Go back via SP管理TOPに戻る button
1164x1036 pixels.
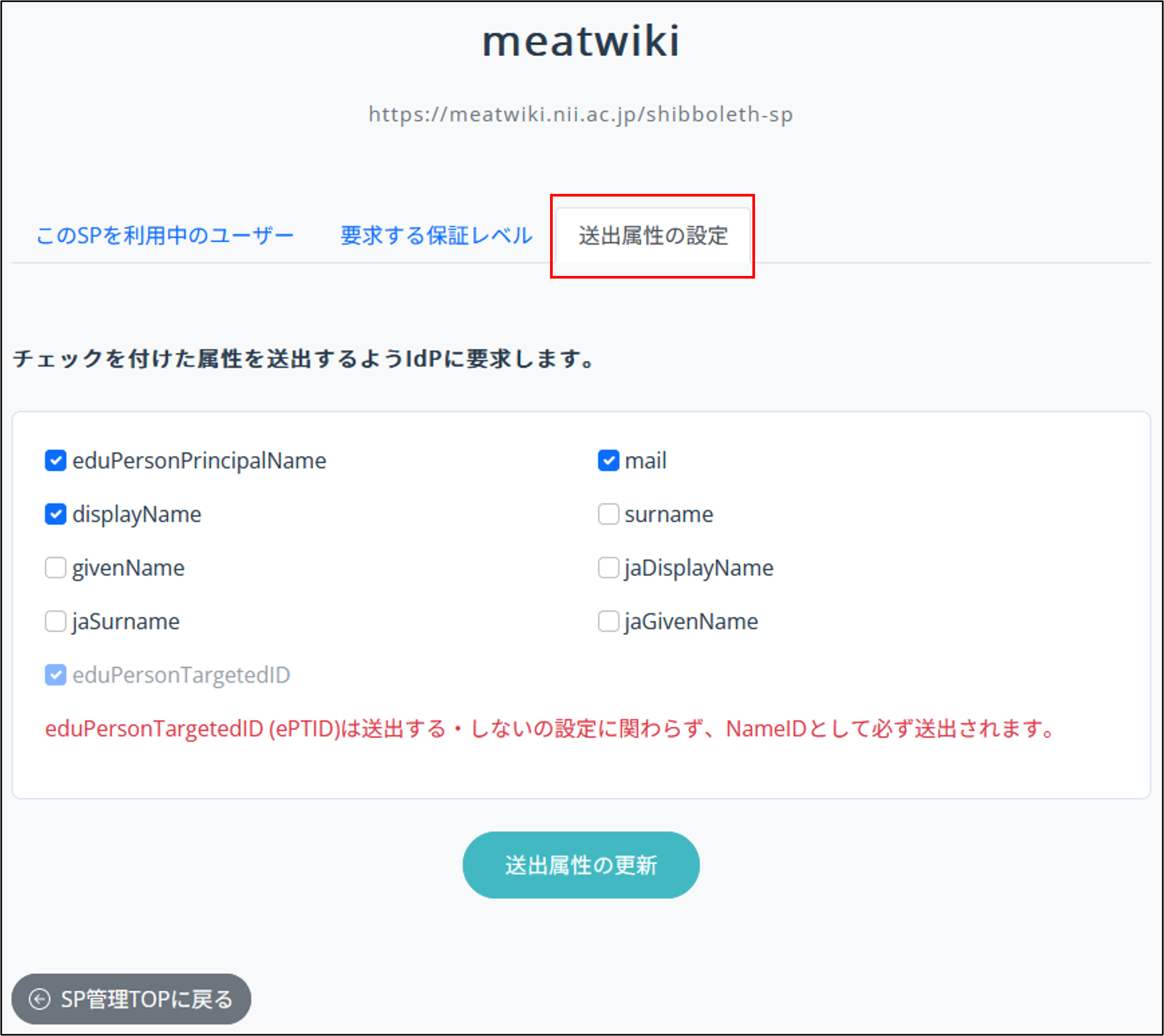point(131,999)
